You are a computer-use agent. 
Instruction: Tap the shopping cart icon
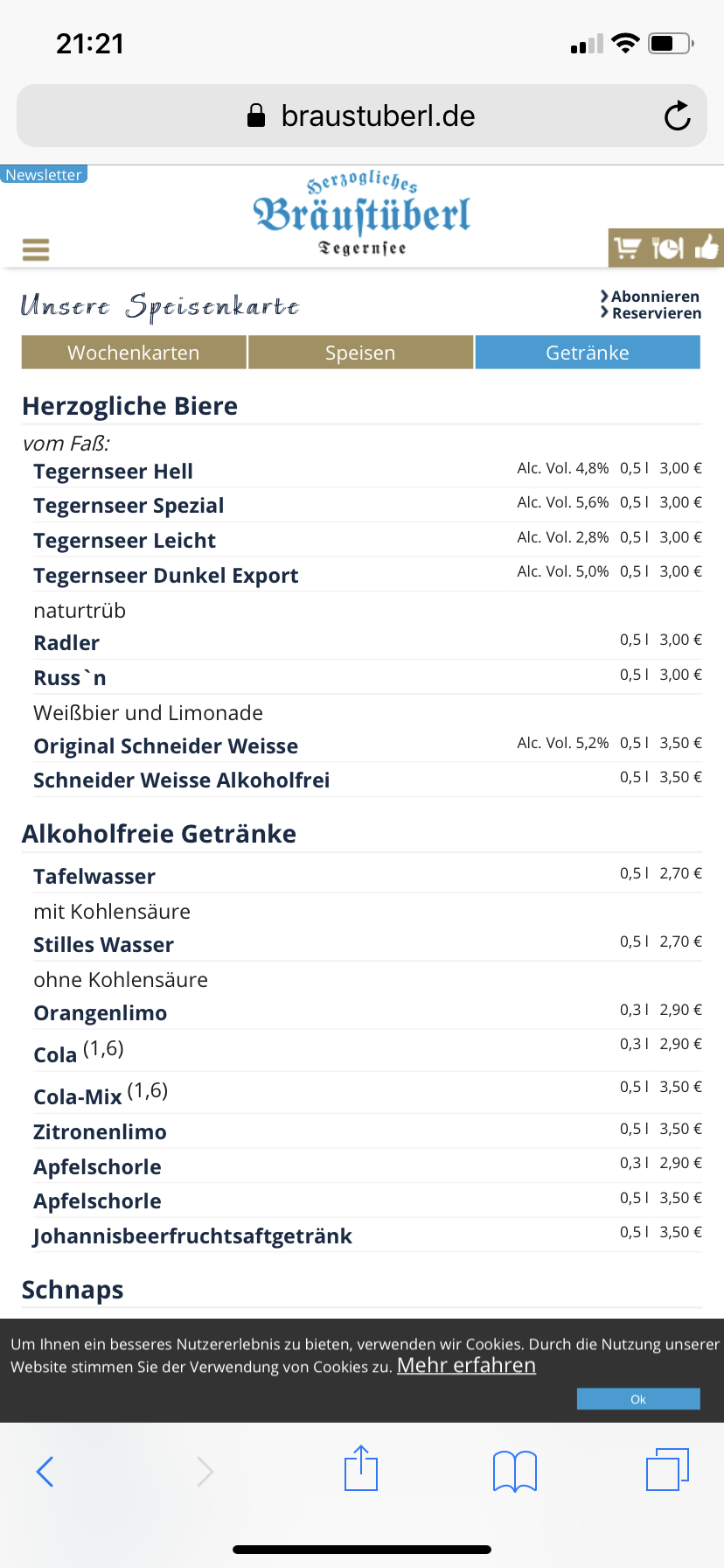627,248
